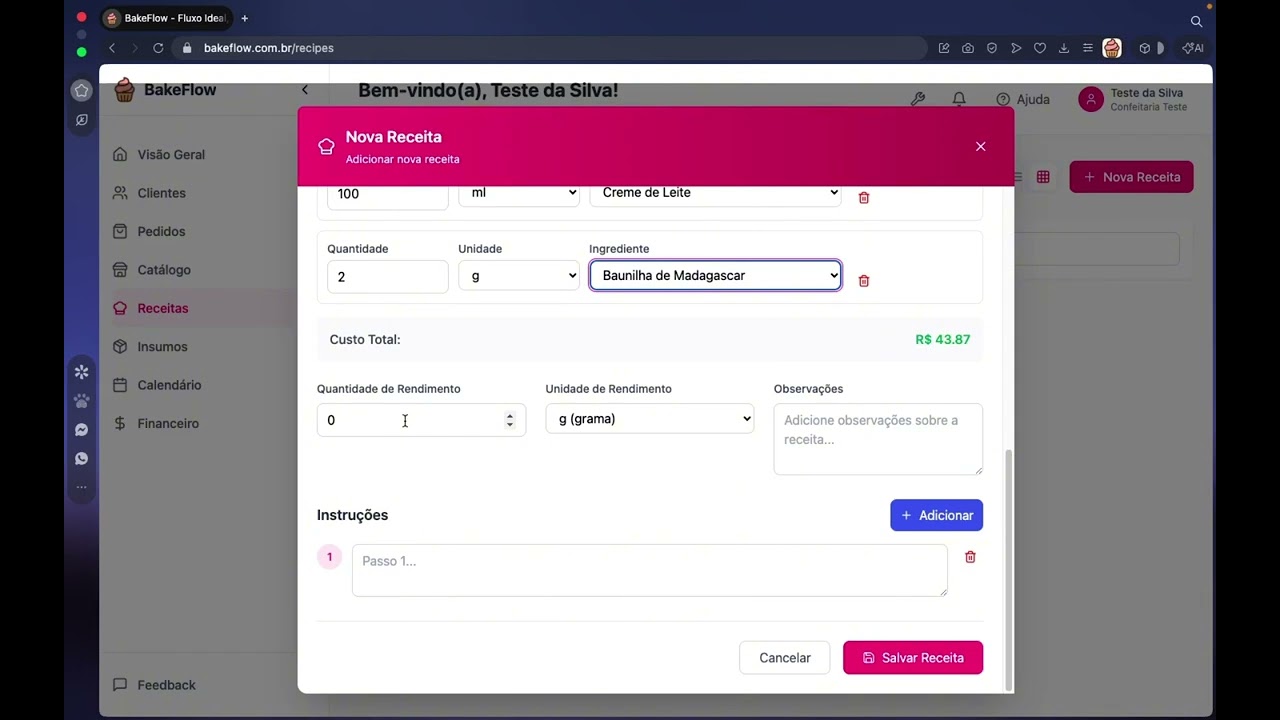Click the lock site info icon
Image resolution: width=1280 pixels, height=720 pixels.
point(186,48)
